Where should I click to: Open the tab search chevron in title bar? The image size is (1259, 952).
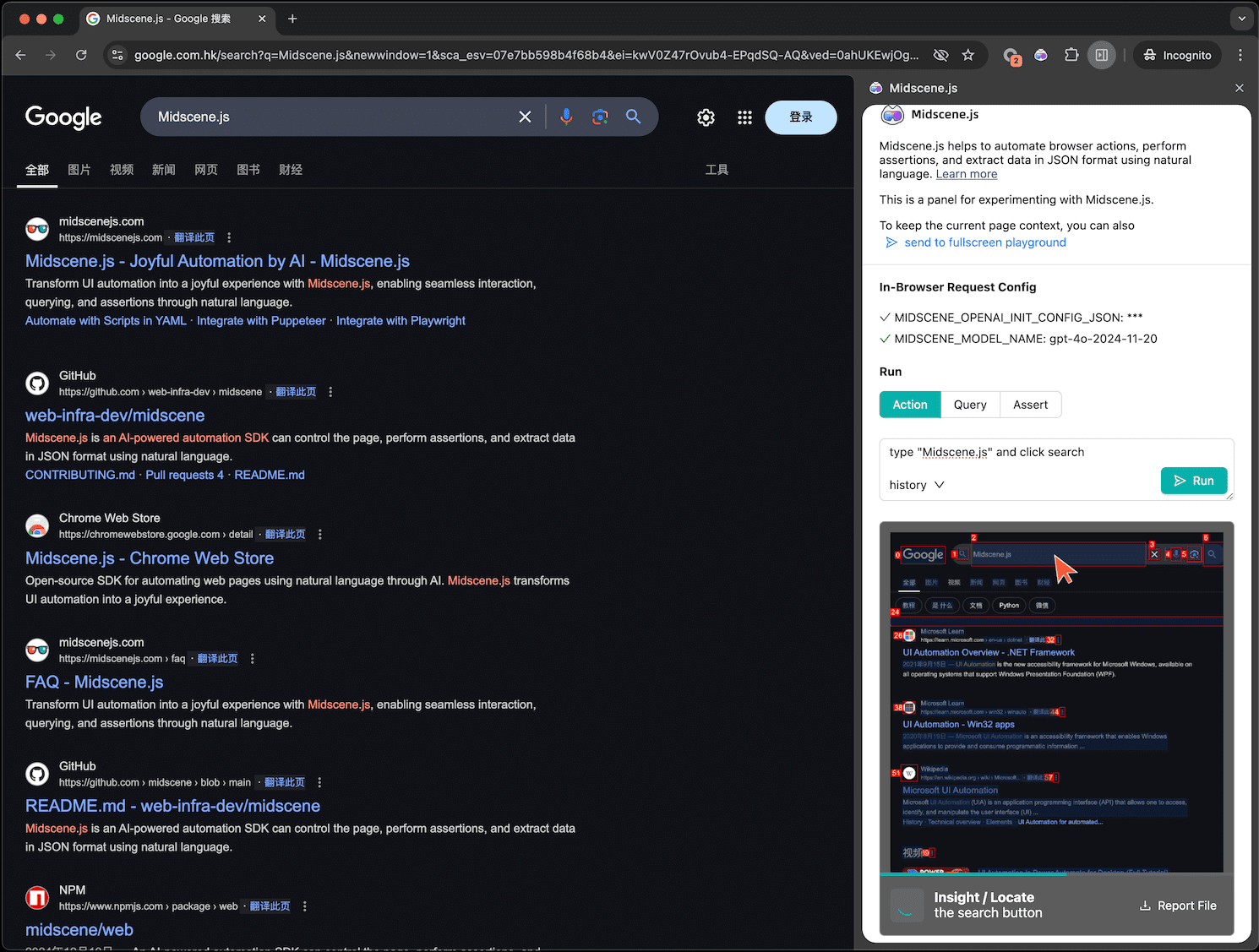1241,19
